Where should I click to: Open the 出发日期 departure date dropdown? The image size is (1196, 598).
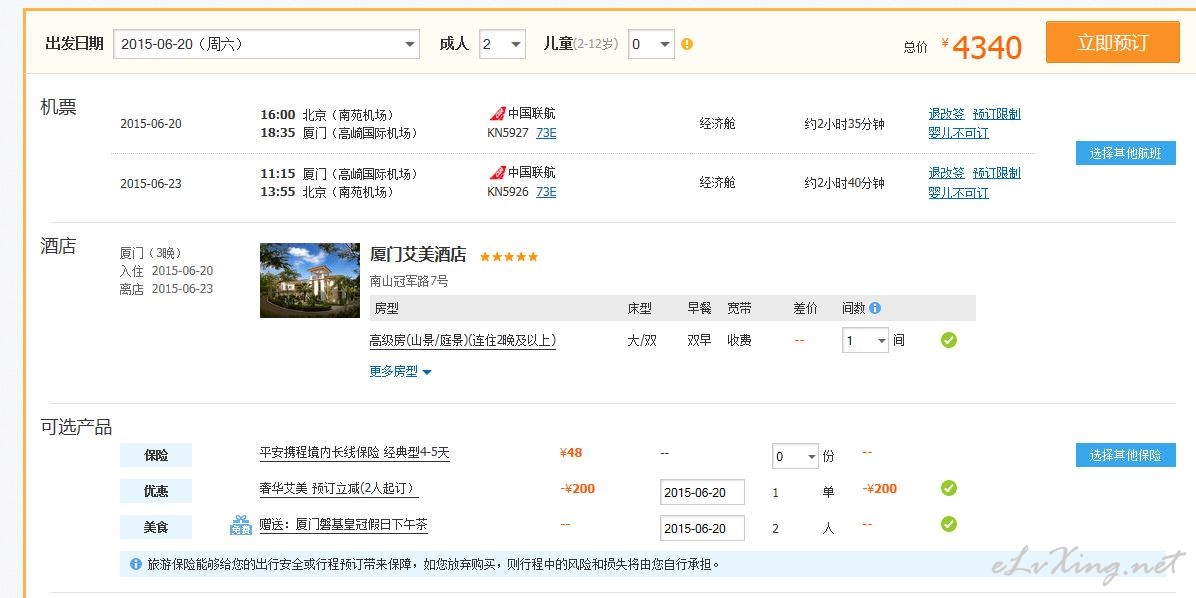pos(266,44)
